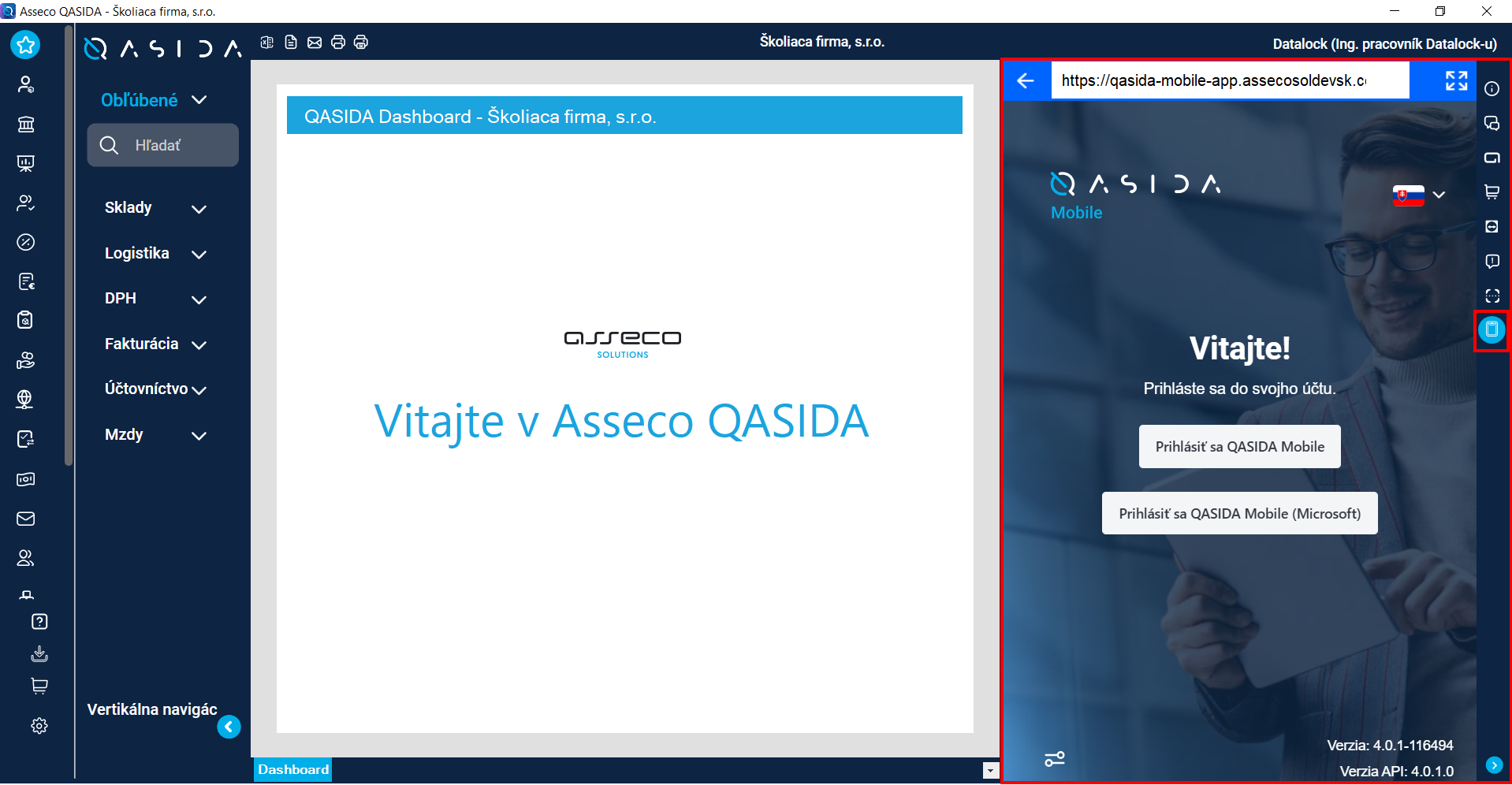This screenshot has width=1512, height=785.
Task: Click the QASIDA logo at top left
Action: click(163, 49)
